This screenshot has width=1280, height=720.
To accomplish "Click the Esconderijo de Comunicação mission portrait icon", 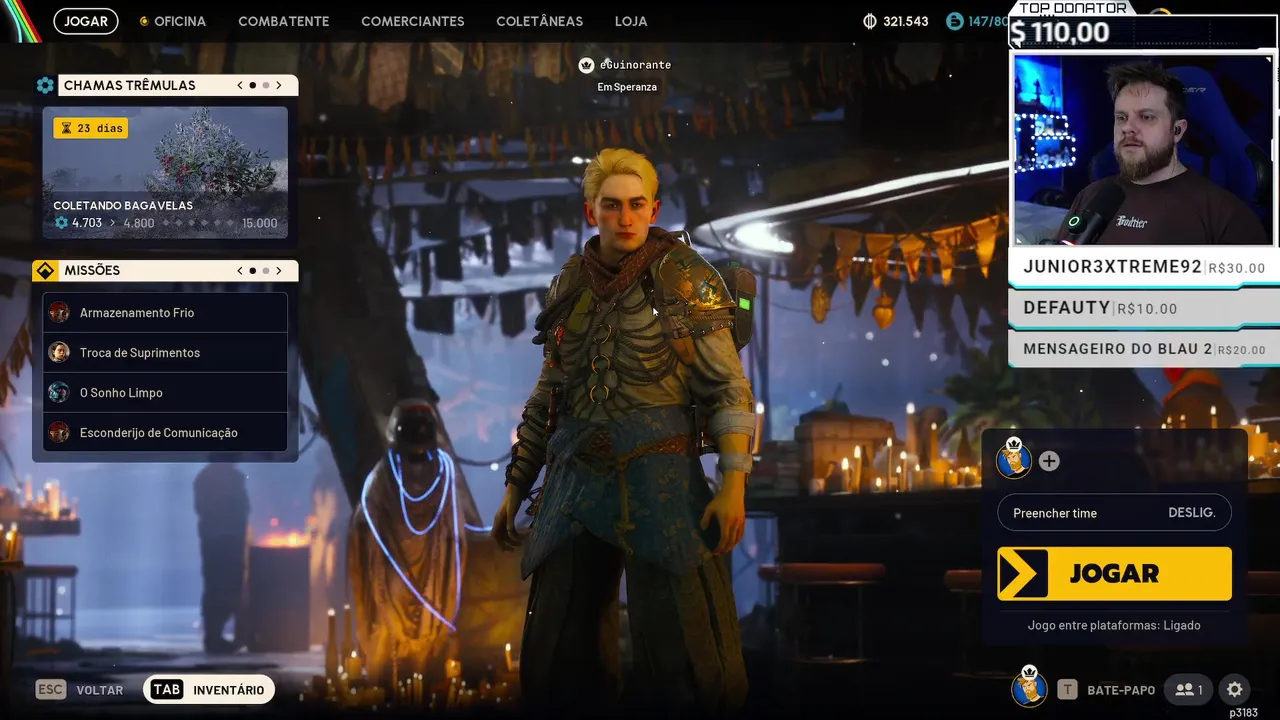I will click(60, 432).
